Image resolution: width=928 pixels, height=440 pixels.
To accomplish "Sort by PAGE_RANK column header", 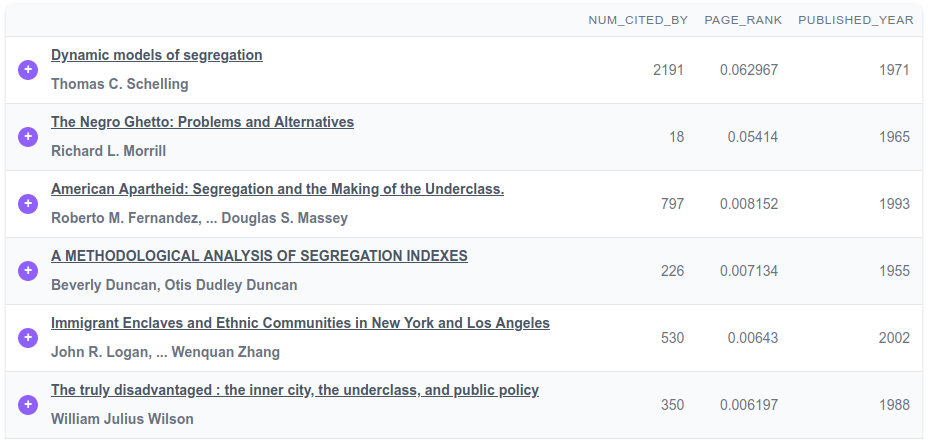I will [x=741, y=20].
